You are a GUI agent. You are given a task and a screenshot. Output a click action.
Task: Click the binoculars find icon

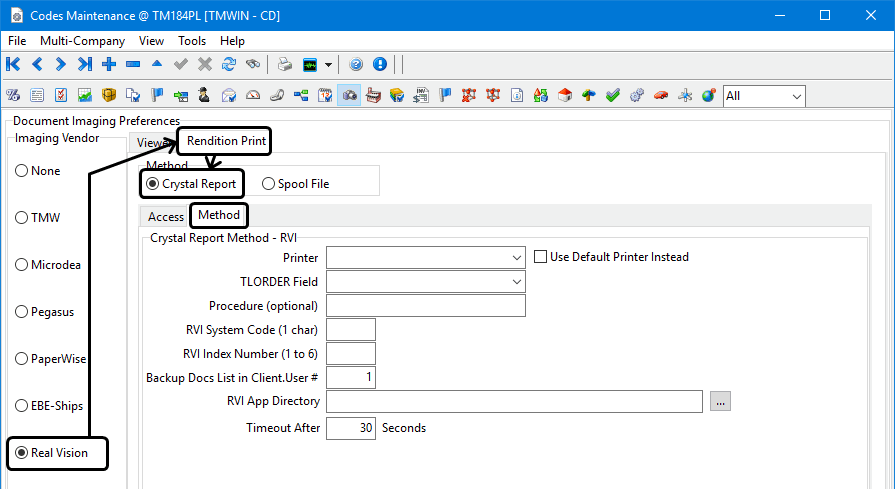[253, 64]
